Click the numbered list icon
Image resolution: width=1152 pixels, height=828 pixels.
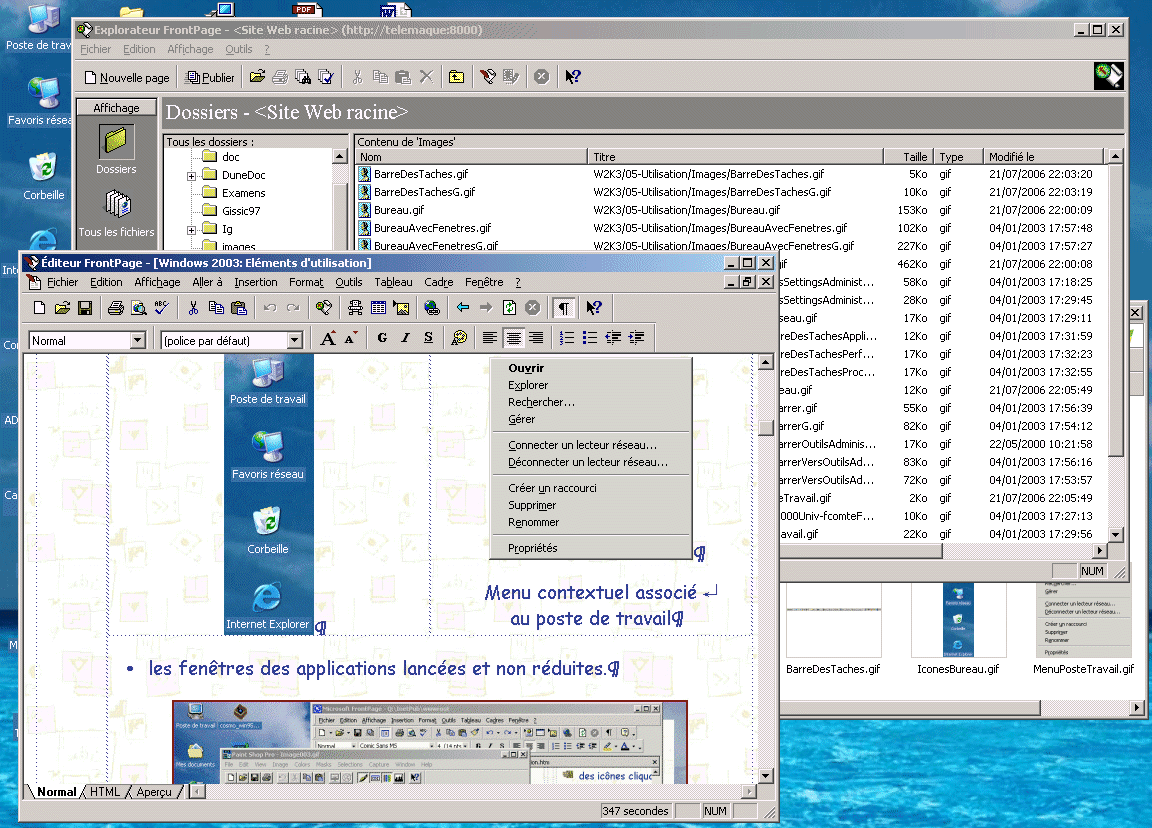[567, 339]
